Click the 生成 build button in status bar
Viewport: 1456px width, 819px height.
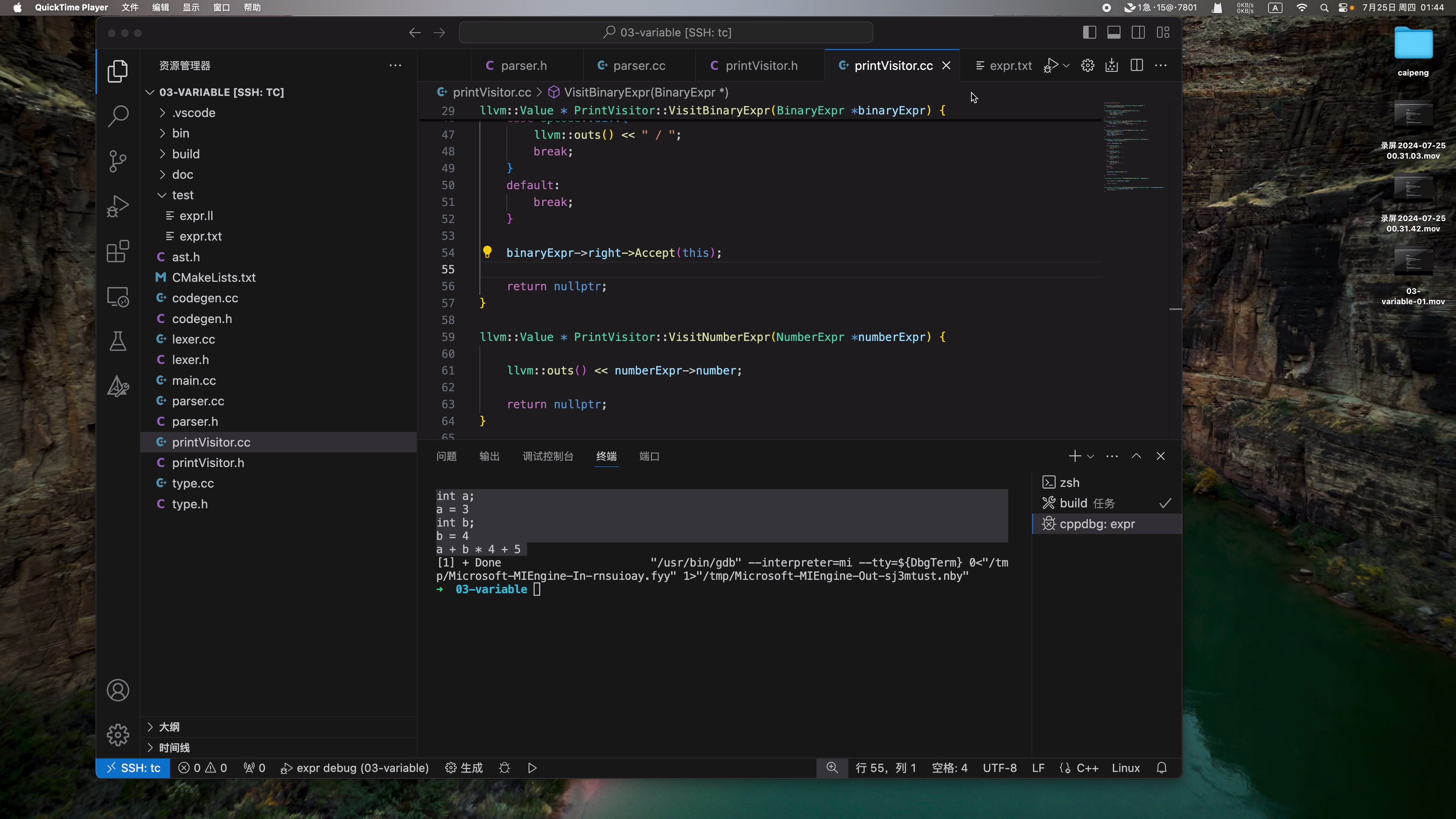464,767
